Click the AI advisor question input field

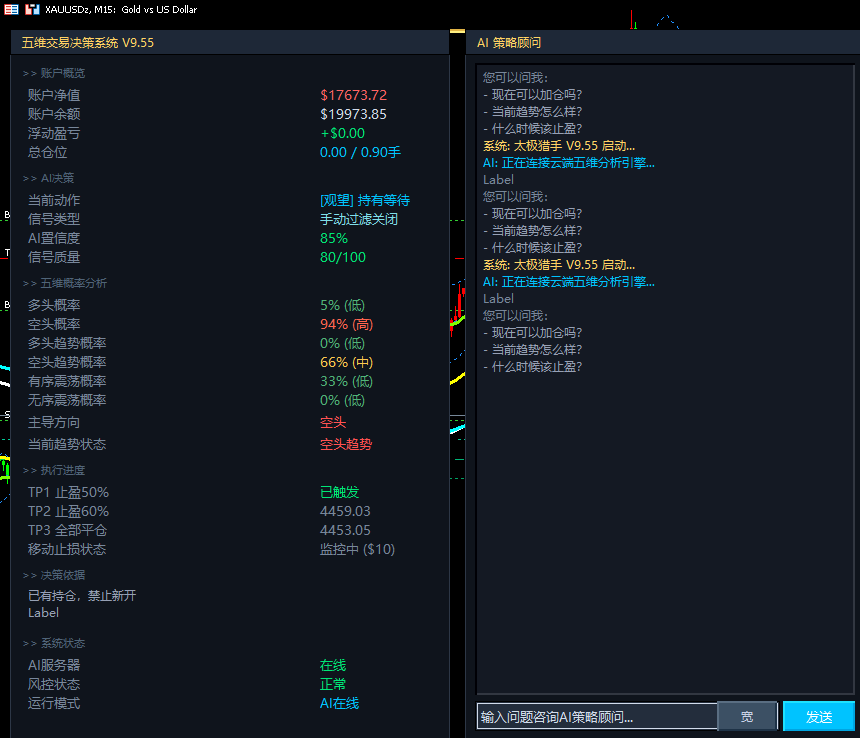pos(597,717)
